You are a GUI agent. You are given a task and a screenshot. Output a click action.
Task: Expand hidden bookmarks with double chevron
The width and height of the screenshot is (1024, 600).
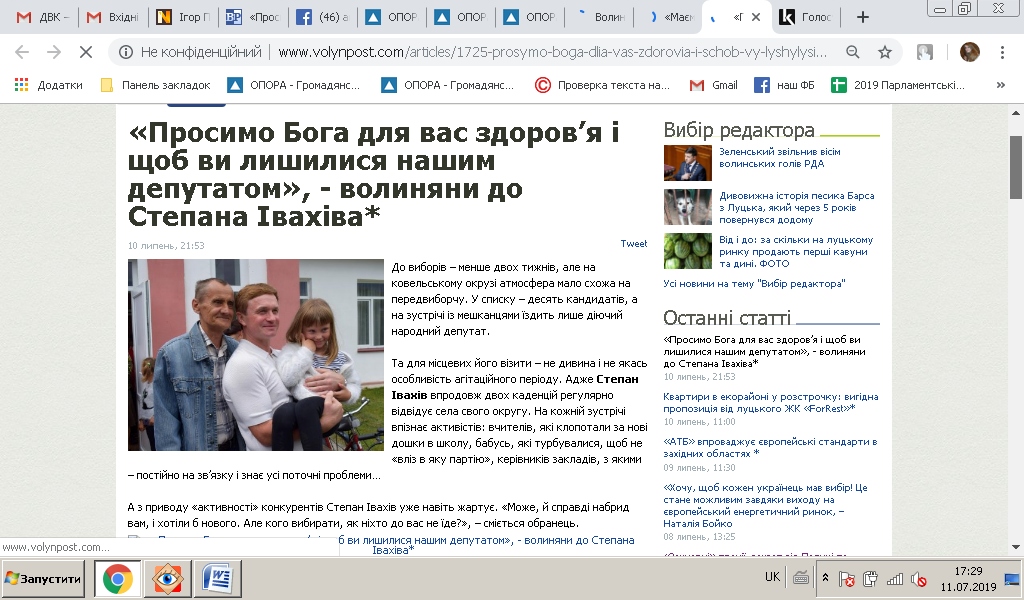[1000, 85]
